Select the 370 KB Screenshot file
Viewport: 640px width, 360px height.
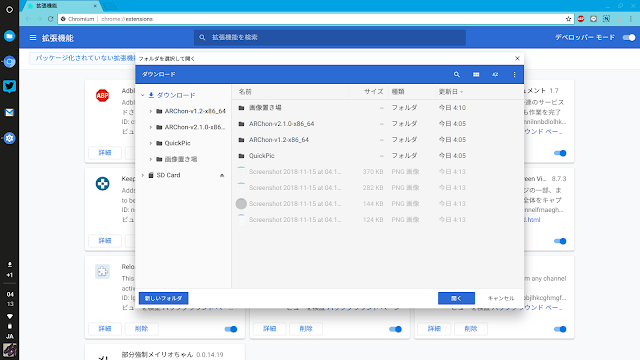[378, 172]
